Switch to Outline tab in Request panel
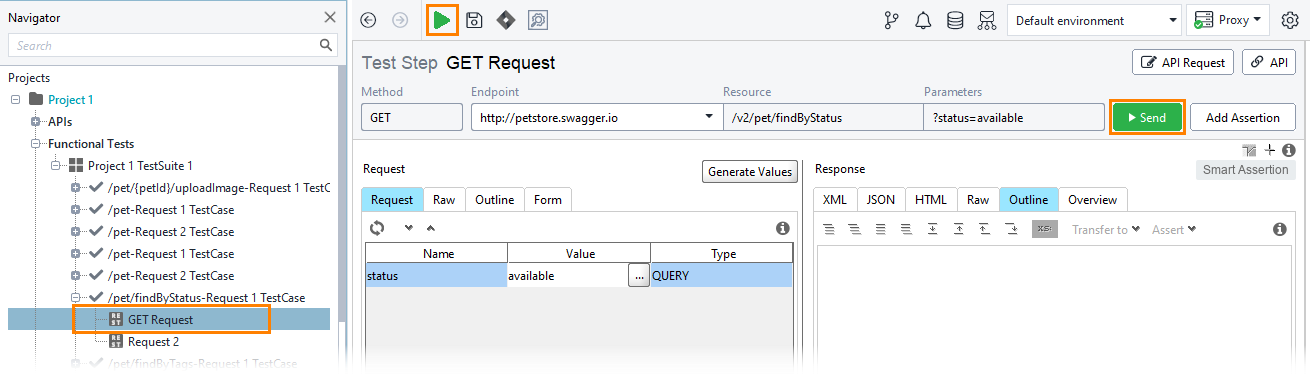This screenshot has height=375, width=1310. coord(494,200)
